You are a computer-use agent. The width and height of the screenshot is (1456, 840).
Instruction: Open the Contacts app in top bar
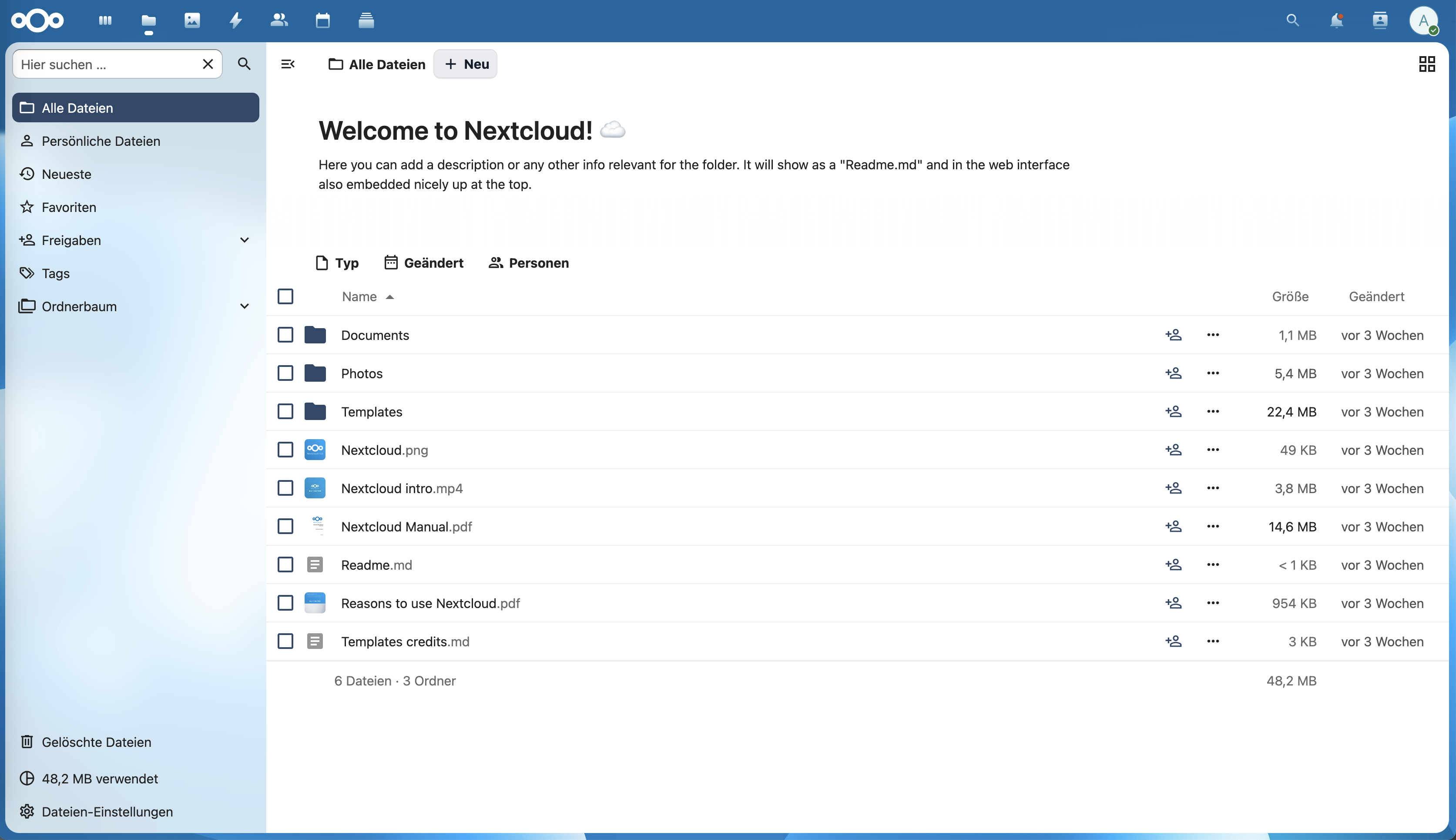[x=279, y=21]
